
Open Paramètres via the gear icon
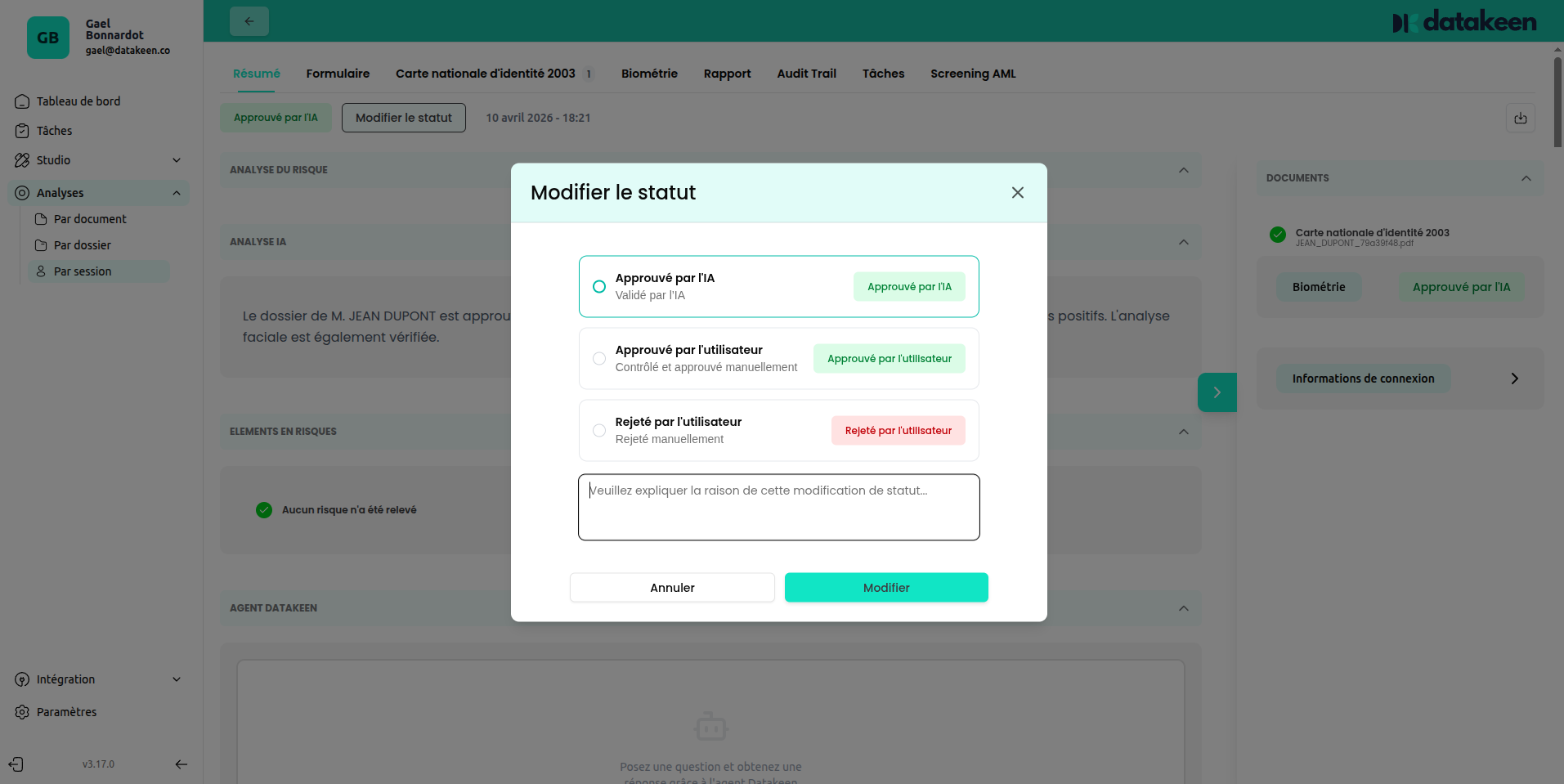coord(20,711)
